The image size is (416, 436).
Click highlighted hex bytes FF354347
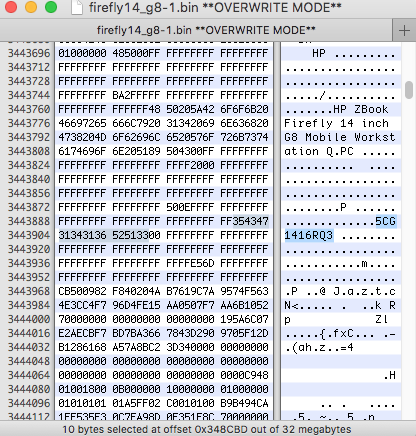pyautogui.click(x=244, y=221)
